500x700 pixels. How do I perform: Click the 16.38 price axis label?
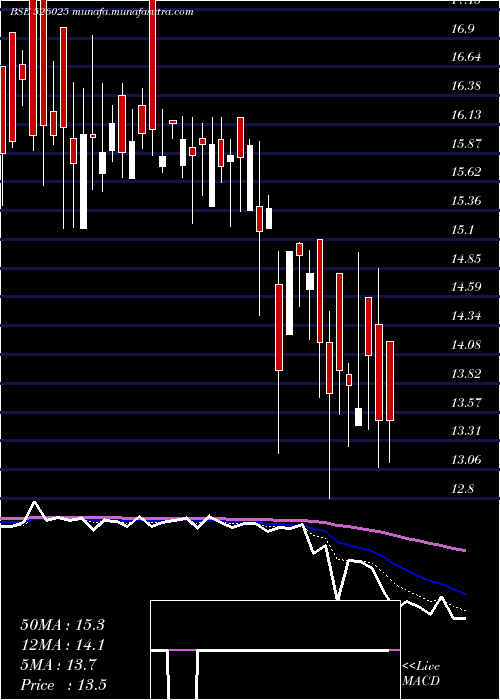coord(467,86)
